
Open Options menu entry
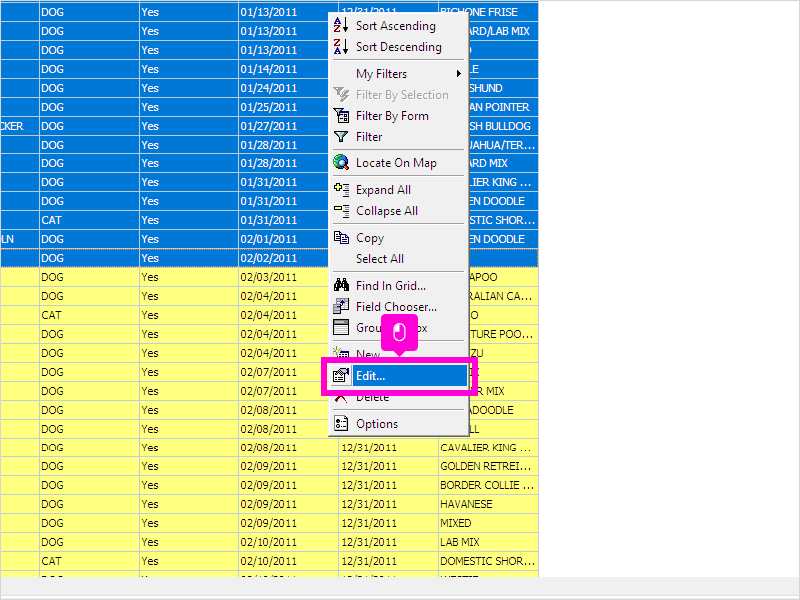(377, 424)
